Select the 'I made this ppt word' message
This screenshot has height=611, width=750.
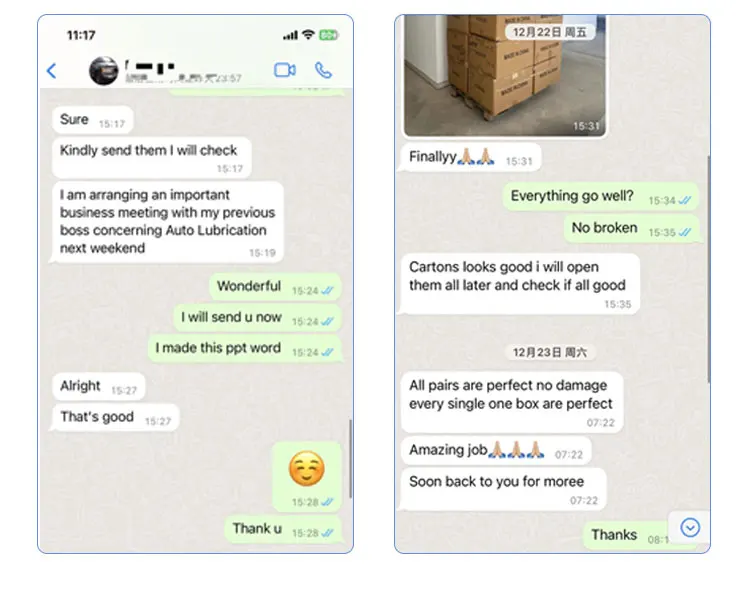(x=244, y=349)
